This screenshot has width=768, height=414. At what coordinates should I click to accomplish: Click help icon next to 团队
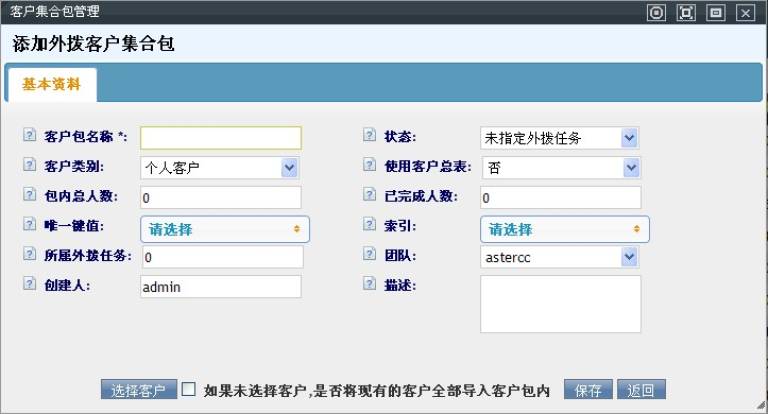[368, 256]
